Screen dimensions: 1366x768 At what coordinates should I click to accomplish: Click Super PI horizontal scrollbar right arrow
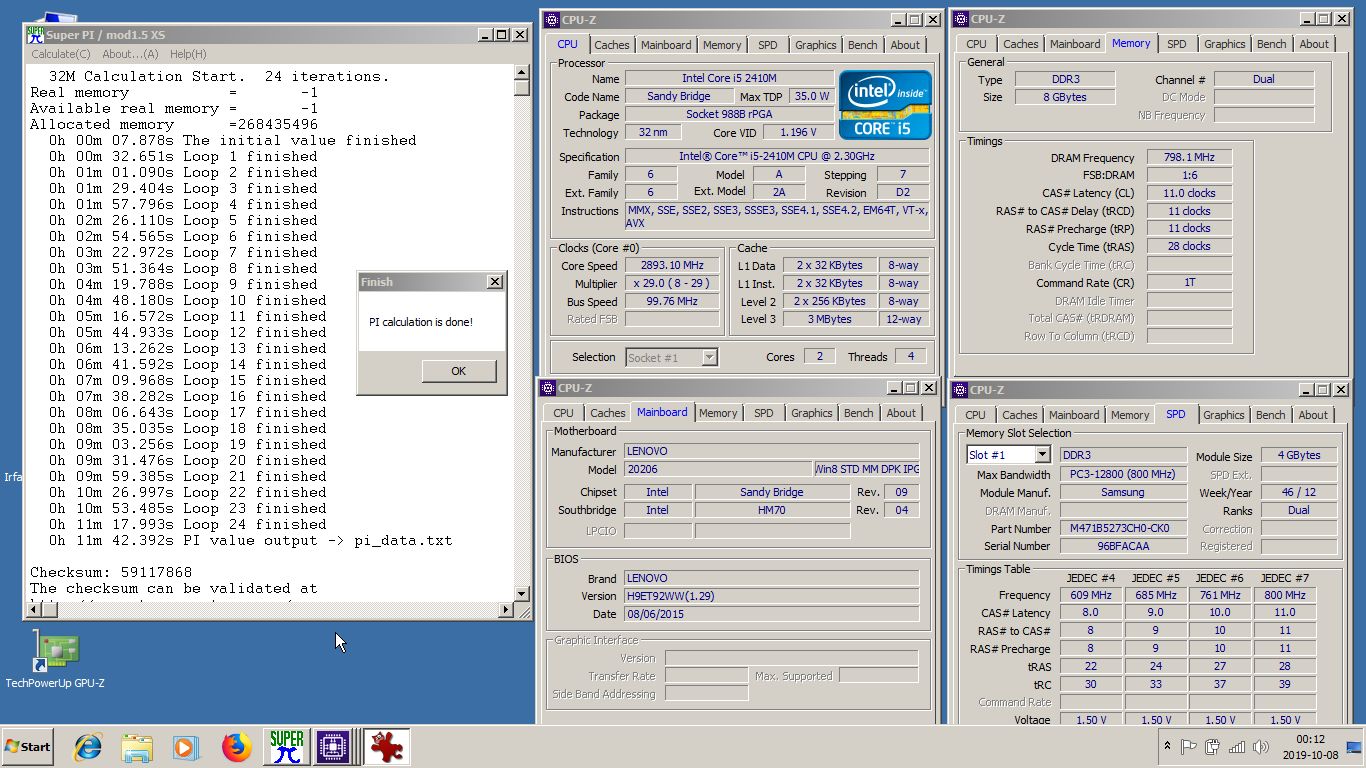505,610
